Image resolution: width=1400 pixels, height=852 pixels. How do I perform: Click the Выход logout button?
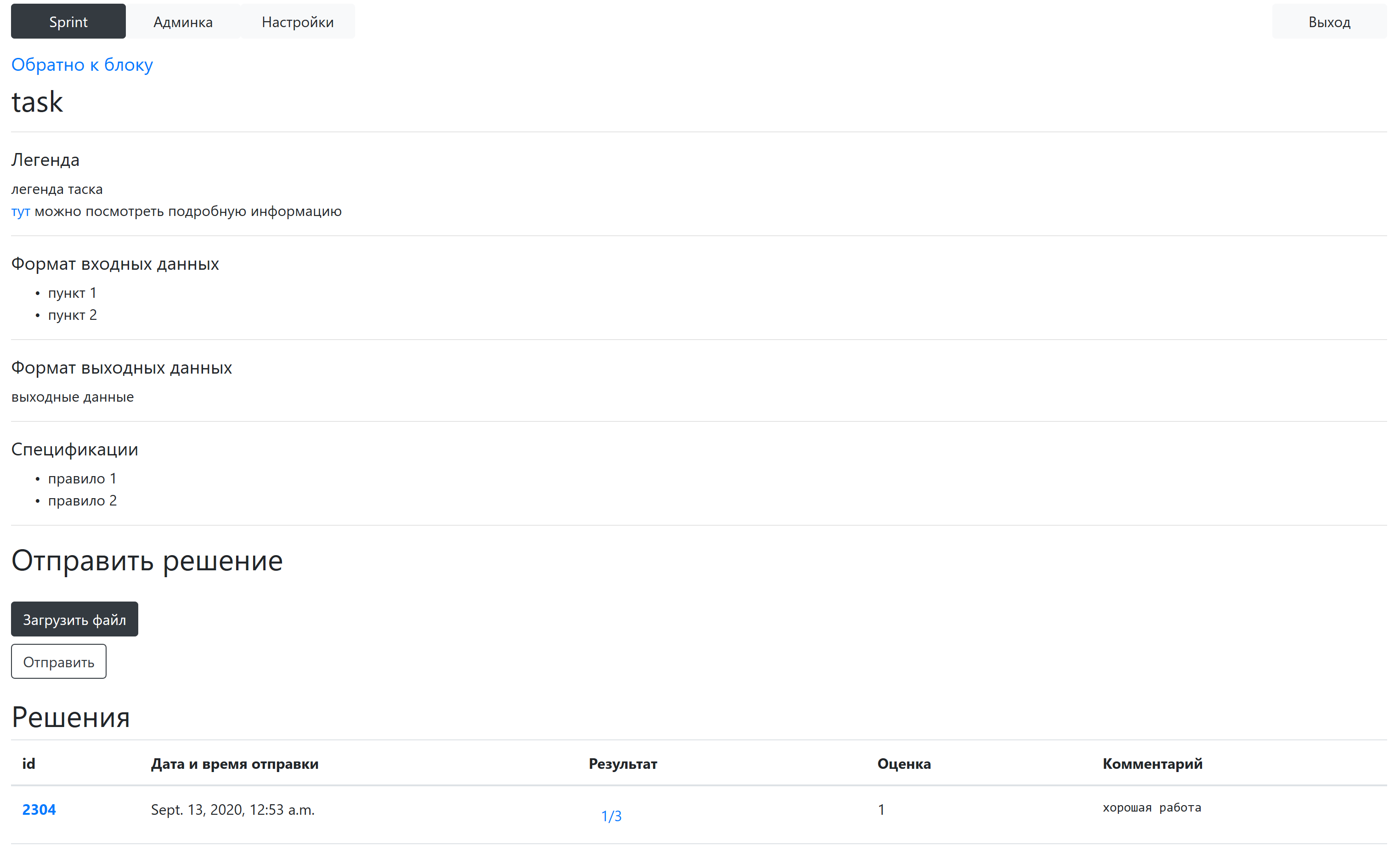pyautogui.click(x=1329, y=22)
